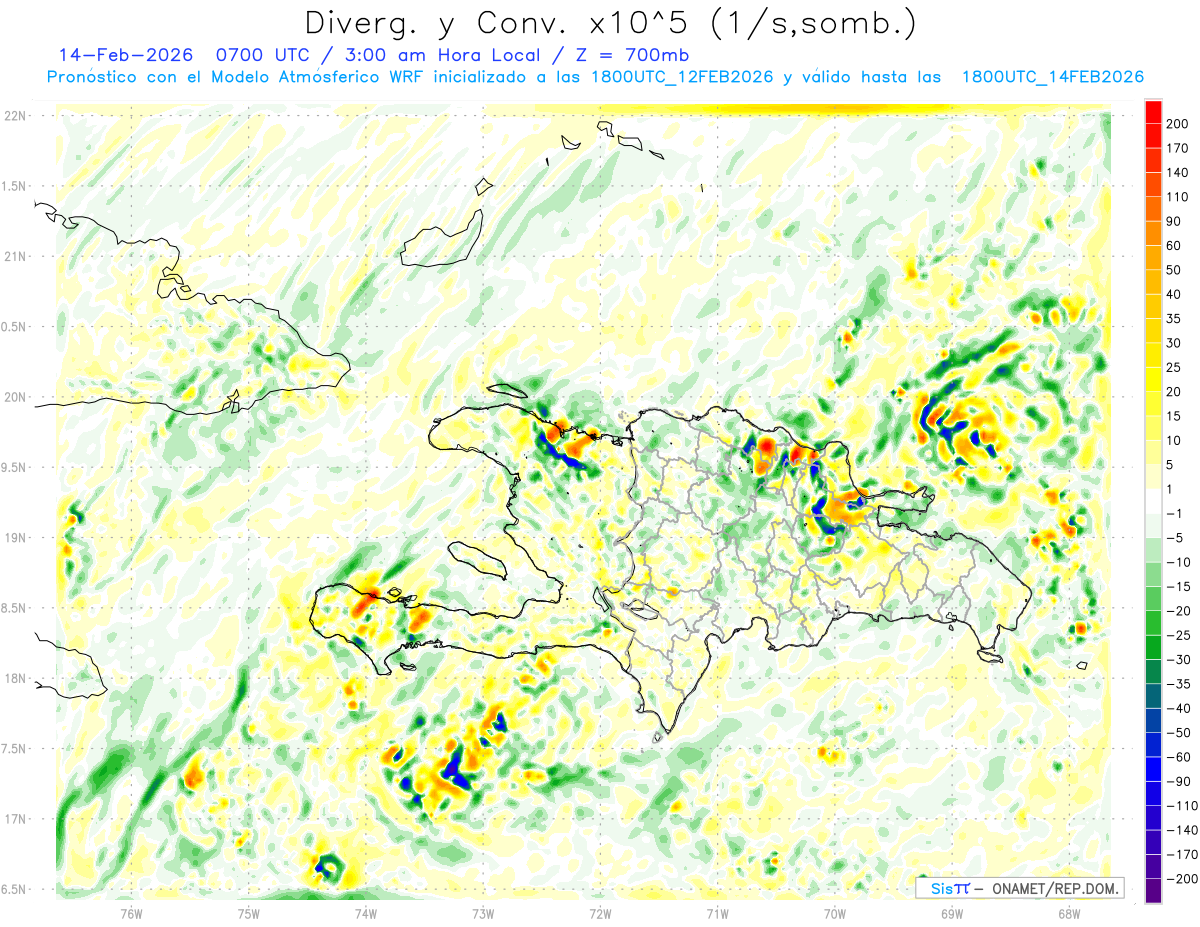
Task: Click the positive '60' color scale value
Action: 1175,246
